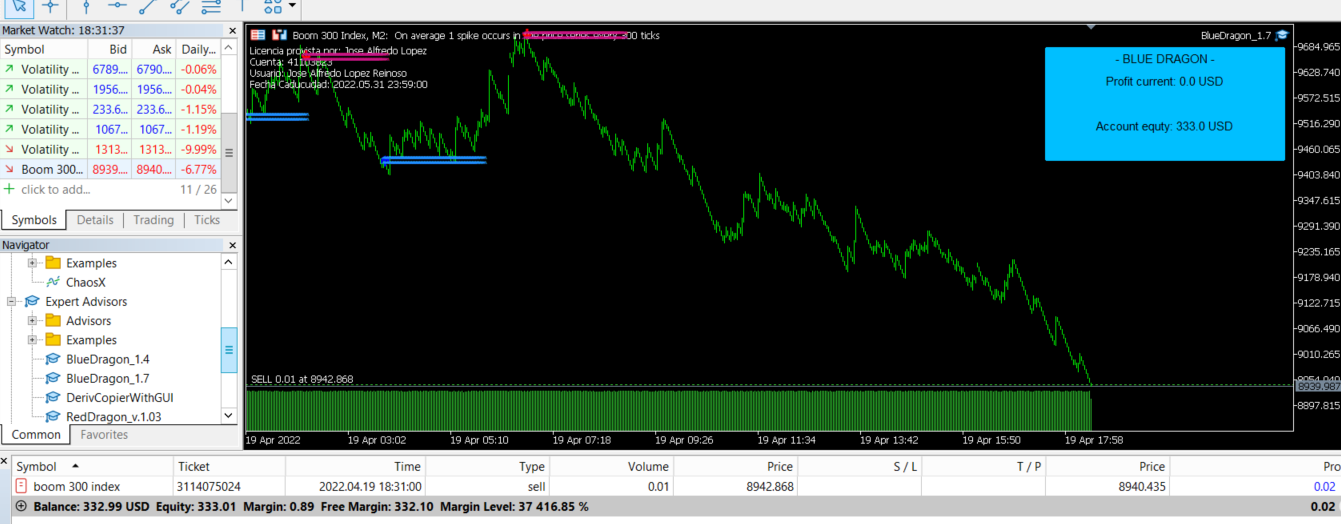Select Volatility row with -0.04% change
This screenshot has height=524, width=1341.
coord(110,89)
